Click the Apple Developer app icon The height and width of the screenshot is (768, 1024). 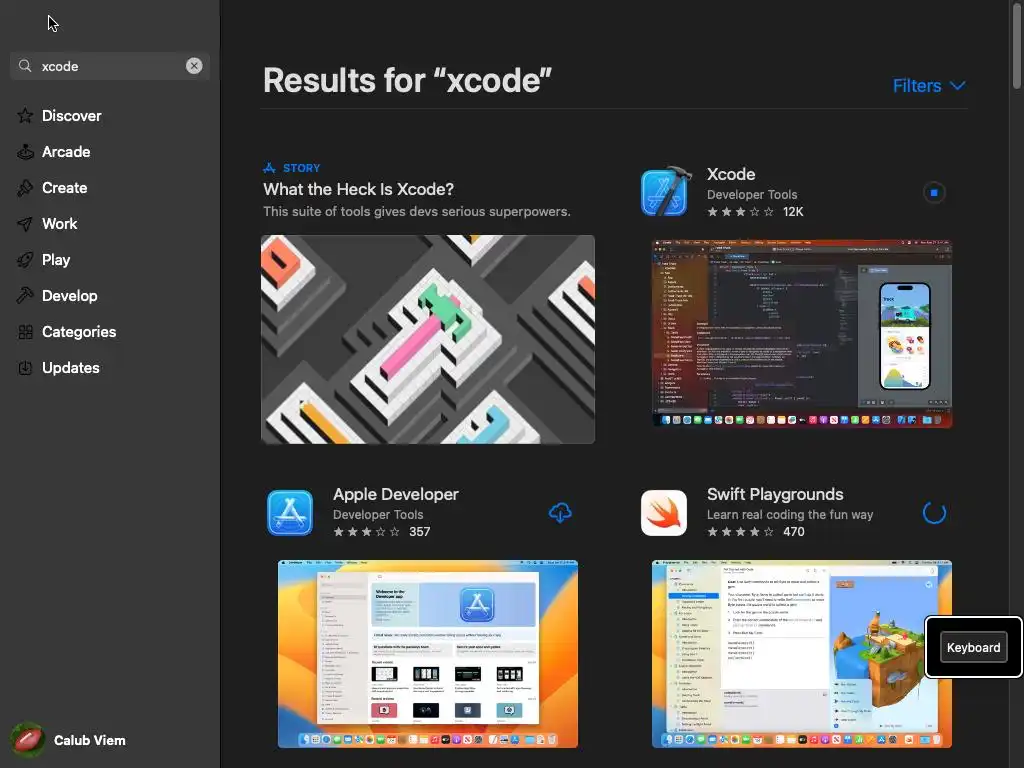coord(290,513)
